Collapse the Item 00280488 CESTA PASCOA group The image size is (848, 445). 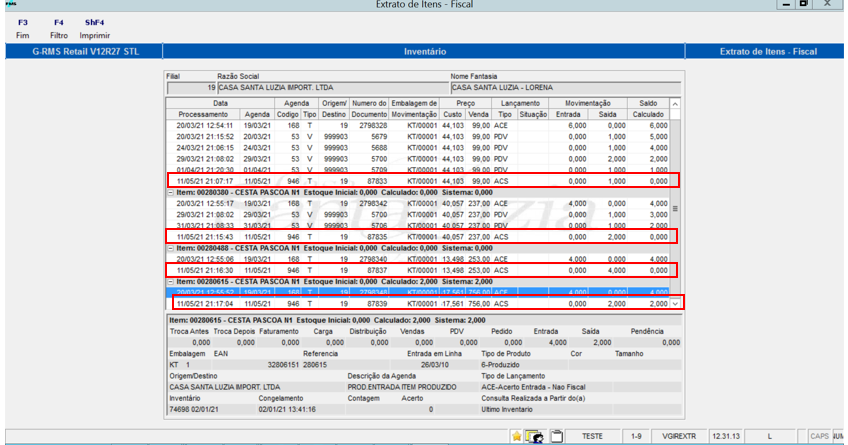170,248
